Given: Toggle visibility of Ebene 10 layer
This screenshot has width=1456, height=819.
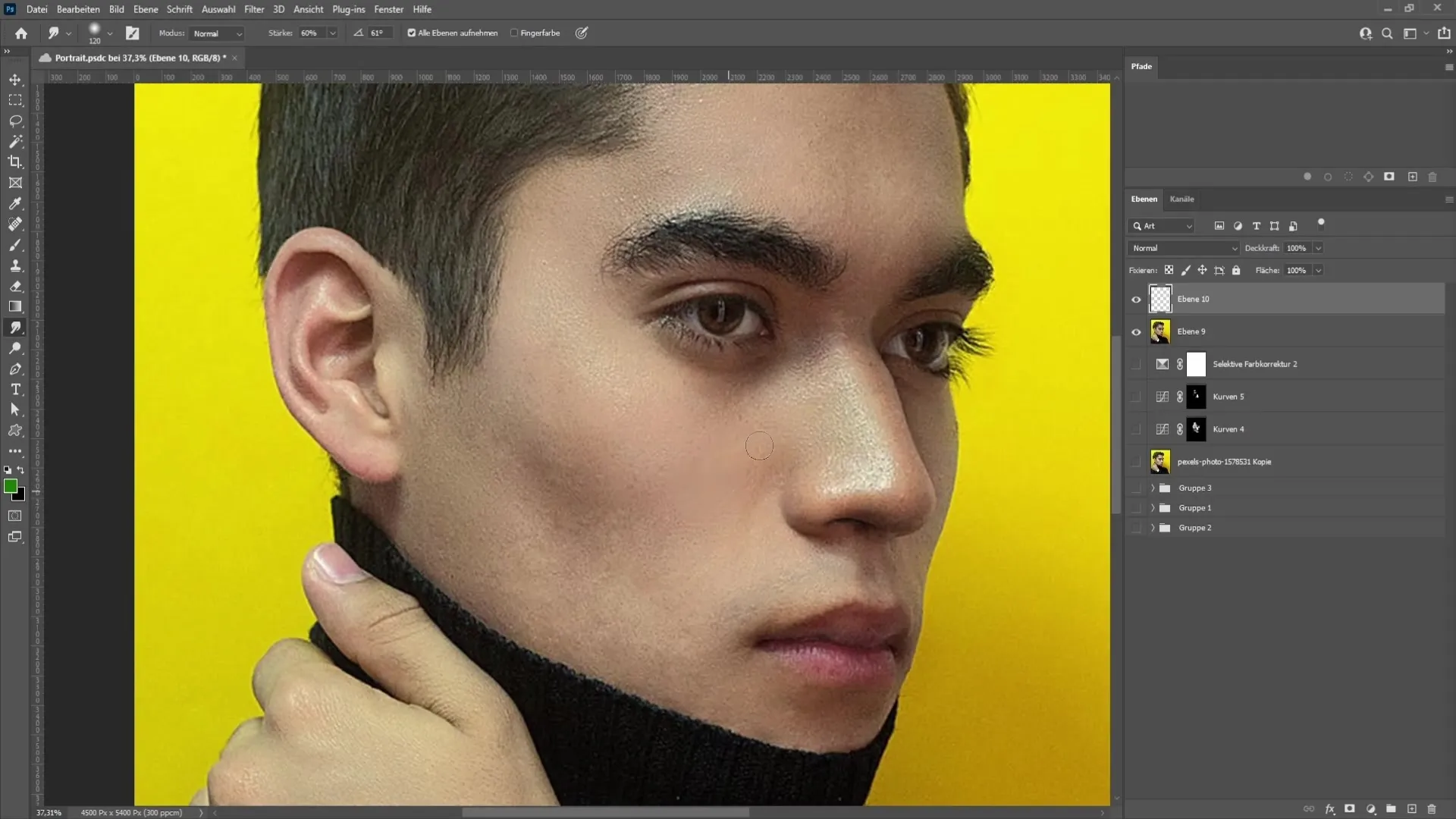Looking at the screenshot, I should pos(1136,299).
